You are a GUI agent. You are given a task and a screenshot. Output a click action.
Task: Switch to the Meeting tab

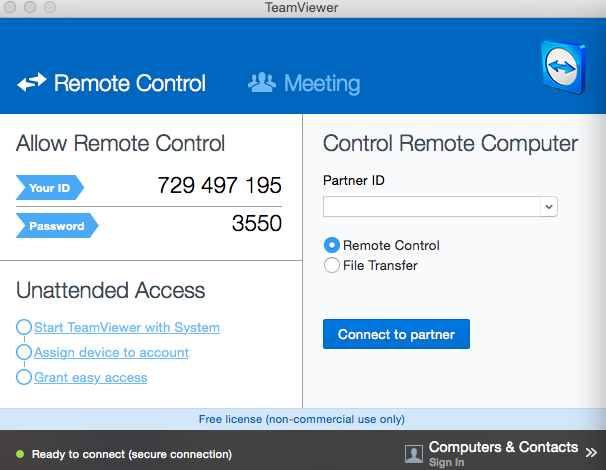pos(321,83)
